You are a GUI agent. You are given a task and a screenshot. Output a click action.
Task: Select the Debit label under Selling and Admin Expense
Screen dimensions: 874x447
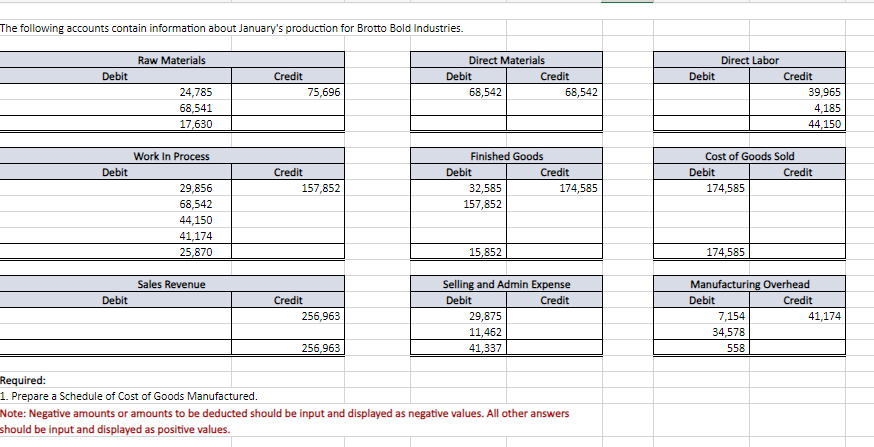(459, 300)
